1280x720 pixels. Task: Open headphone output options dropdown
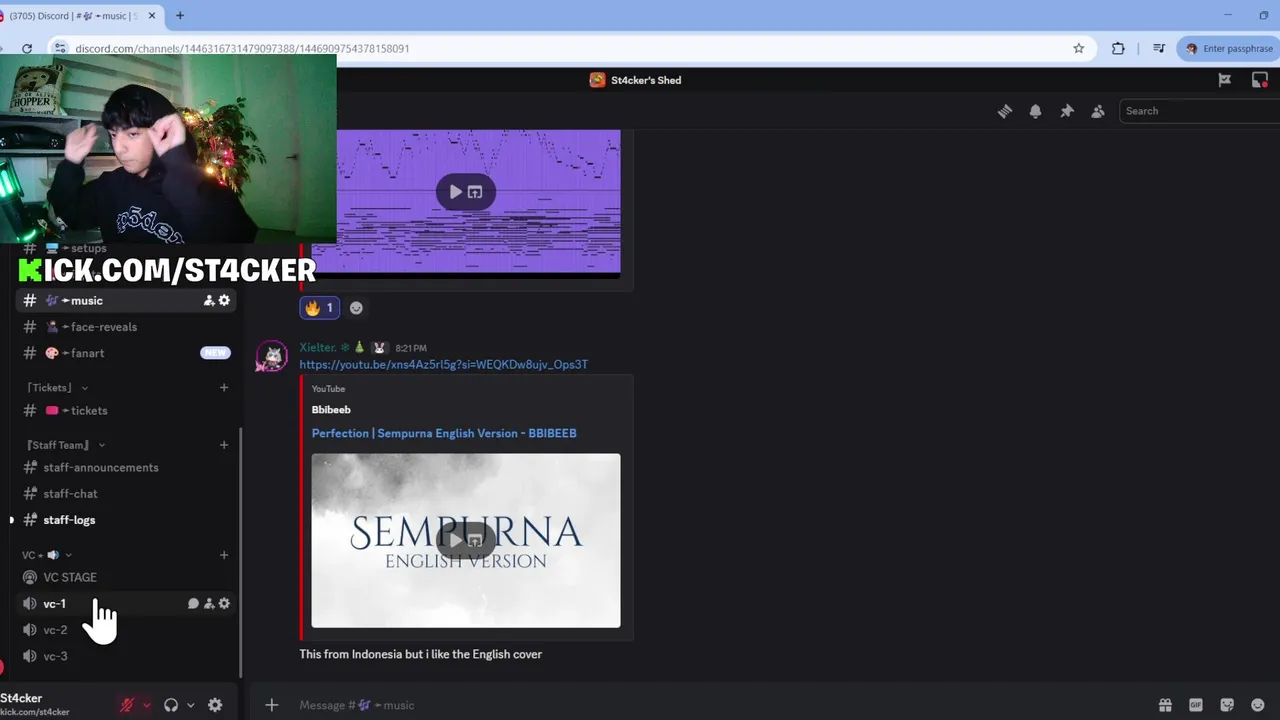pos(190,705)
